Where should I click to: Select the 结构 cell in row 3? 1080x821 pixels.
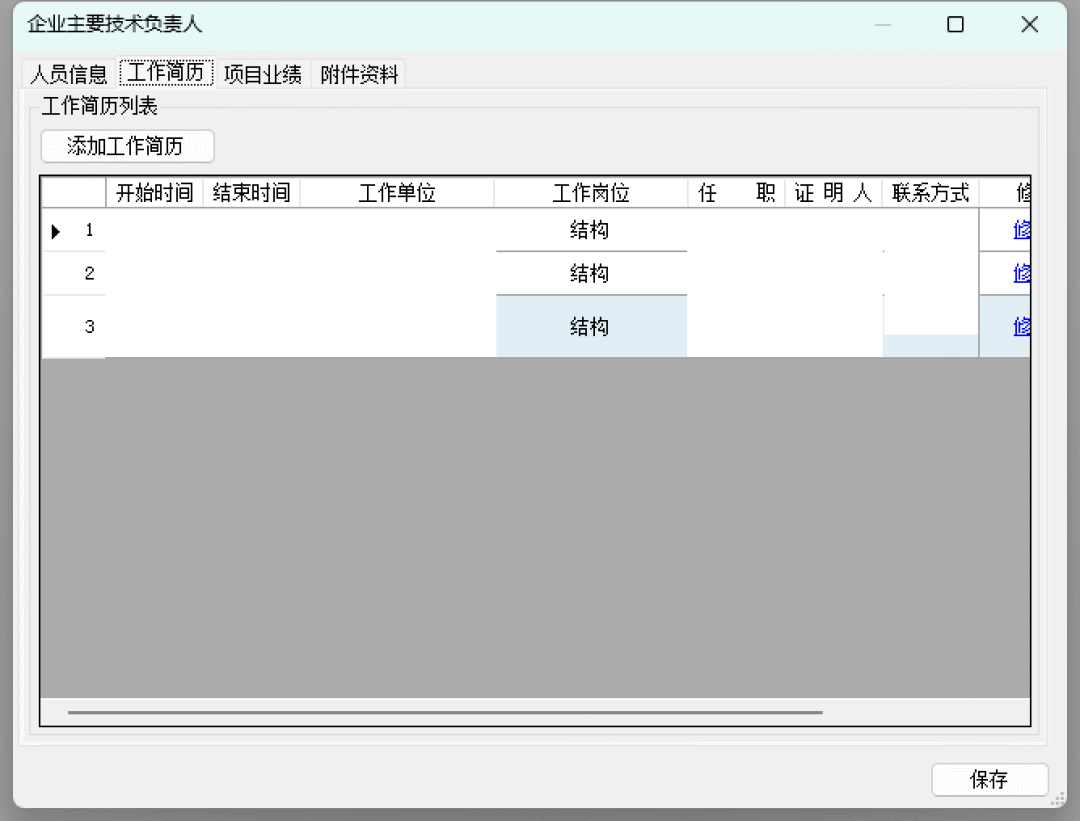[591, 327]
